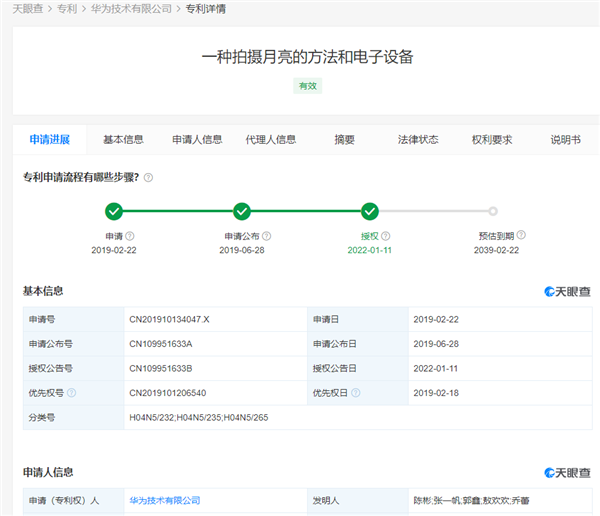This screenshot has height=516, width=600.
Task: Click the help icon next to 申请公布
Action: click(267, 236)
